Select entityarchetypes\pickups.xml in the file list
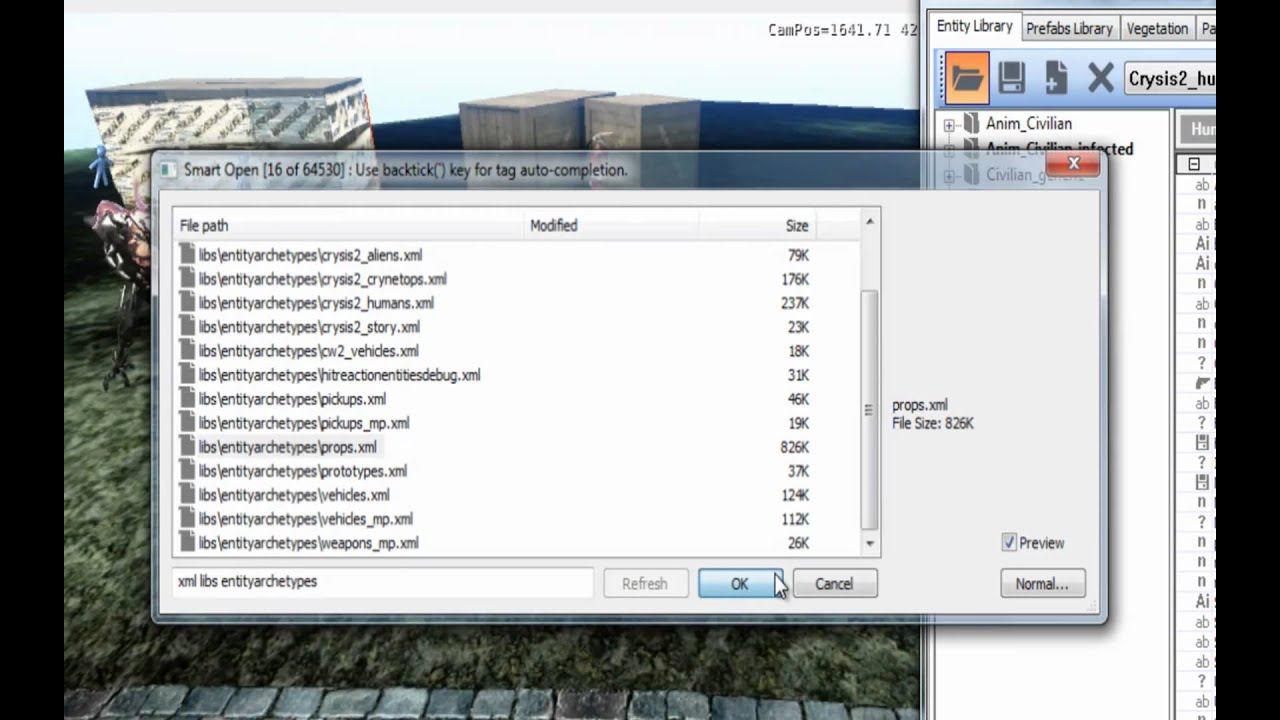The image size is (1280, 720). point(292,399)
